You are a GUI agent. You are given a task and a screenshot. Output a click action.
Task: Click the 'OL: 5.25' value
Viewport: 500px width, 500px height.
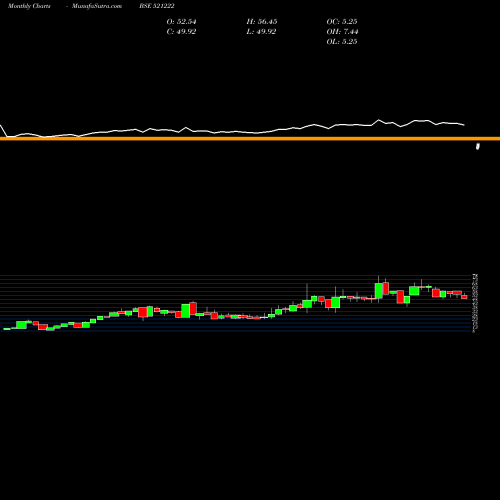(342, 42)
